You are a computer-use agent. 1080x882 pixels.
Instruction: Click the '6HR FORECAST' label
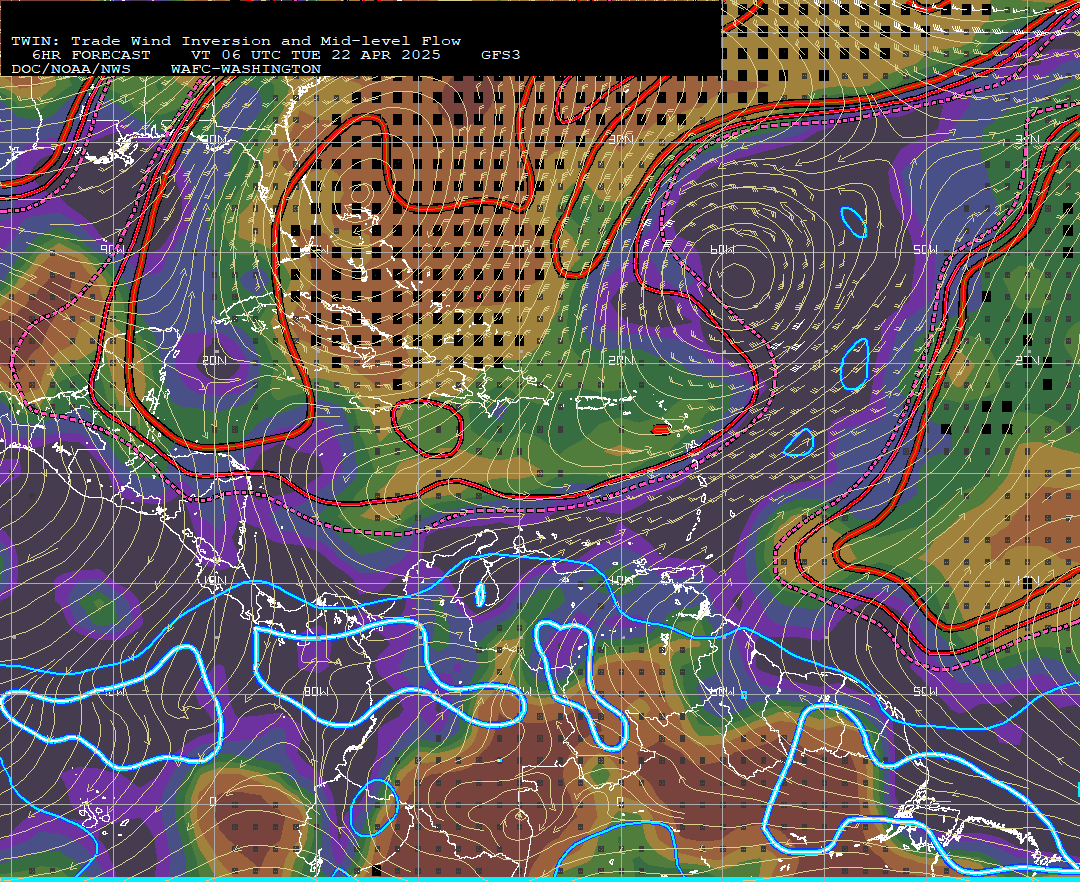coord(91,55)
